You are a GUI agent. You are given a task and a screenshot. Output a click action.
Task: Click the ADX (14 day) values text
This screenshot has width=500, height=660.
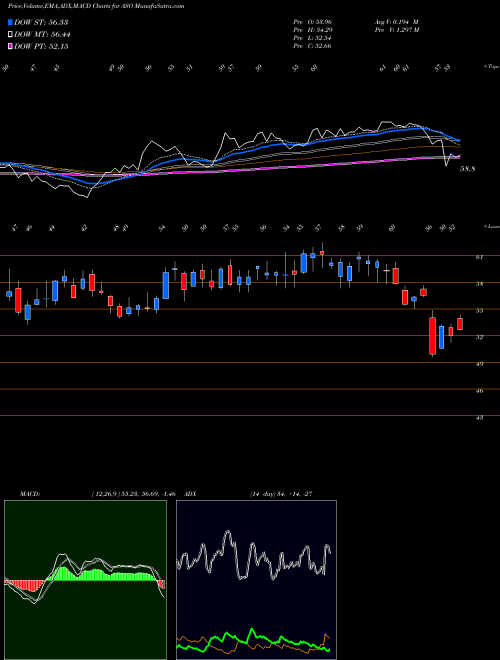[280, 494]
